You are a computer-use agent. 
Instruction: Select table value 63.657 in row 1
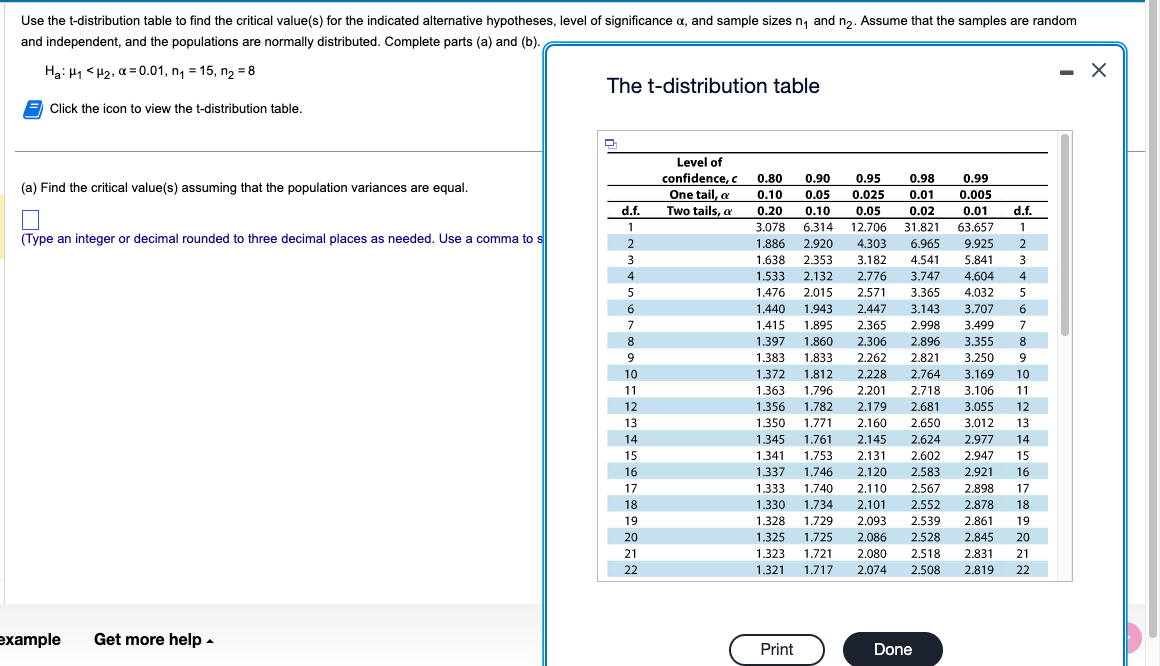pos(976,227)
